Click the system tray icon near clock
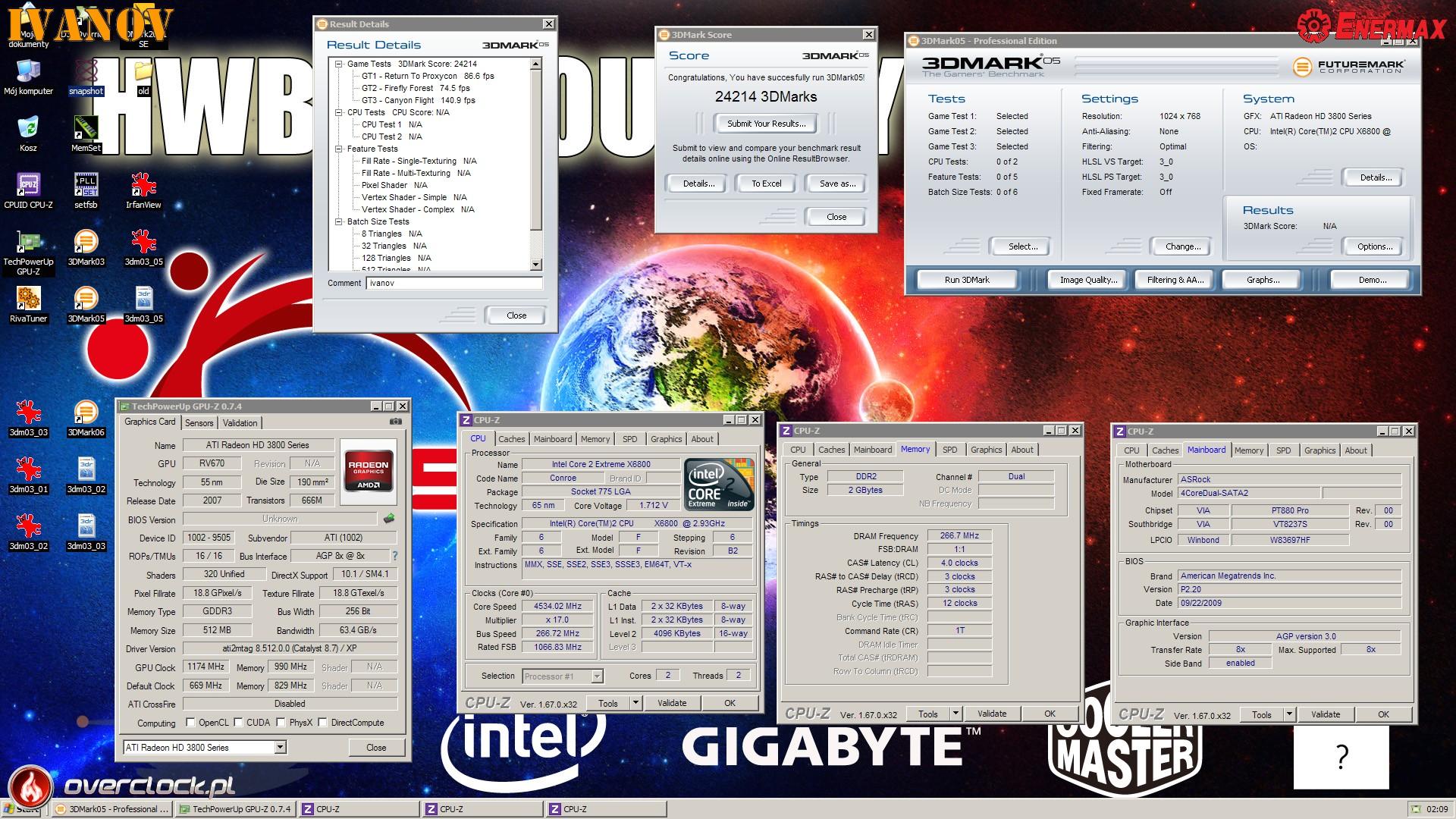 click(1415, 809)
